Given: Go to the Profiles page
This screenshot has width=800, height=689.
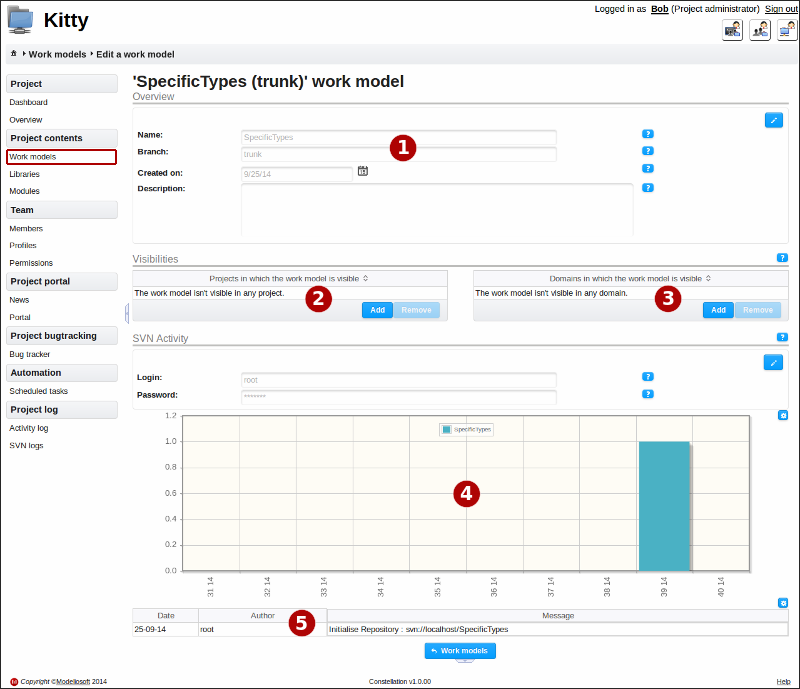Looking at the screenshot, I should [x=23, y=245].
